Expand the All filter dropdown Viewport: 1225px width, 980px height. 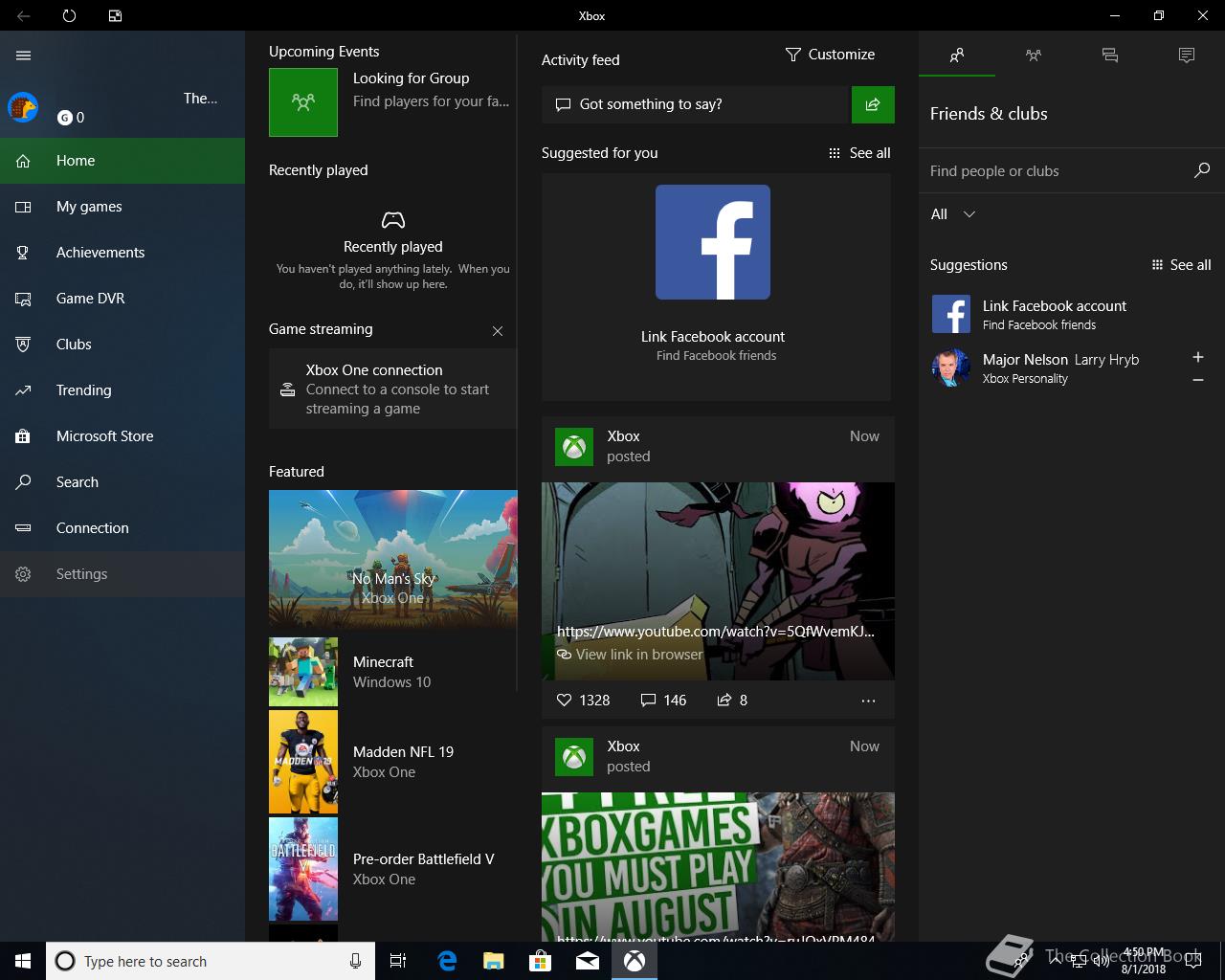tap(953, 214)
